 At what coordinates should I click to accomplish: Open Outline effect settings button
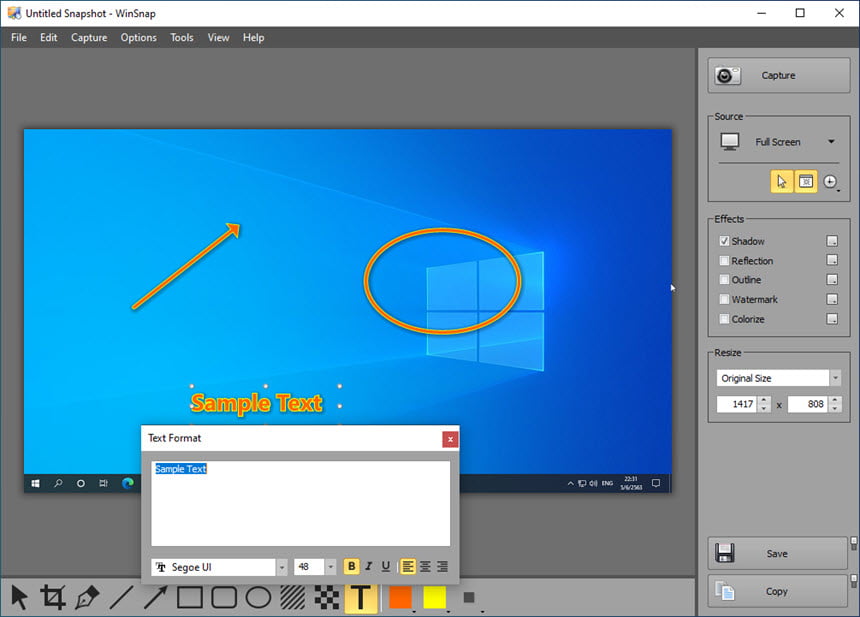coord(832,280)
